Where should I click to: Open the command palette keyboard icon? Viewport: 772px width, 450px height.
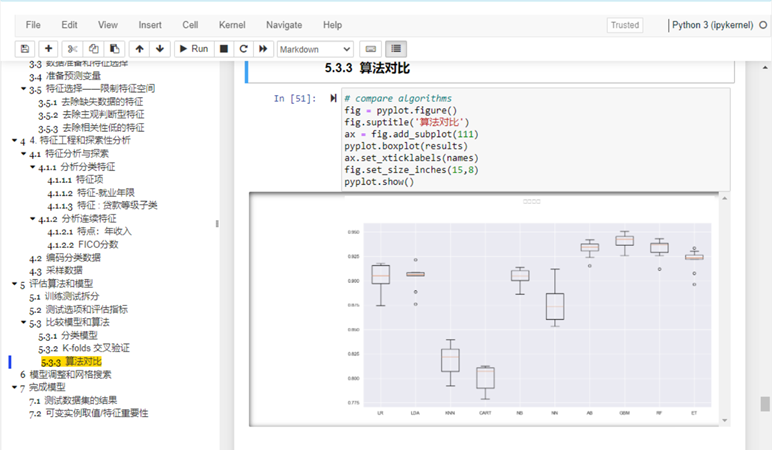(x=370, y=48)
